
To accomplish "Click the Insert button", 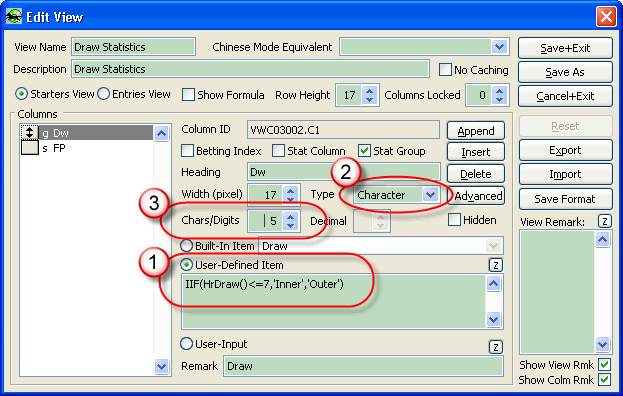I will (x=476, y=152).
